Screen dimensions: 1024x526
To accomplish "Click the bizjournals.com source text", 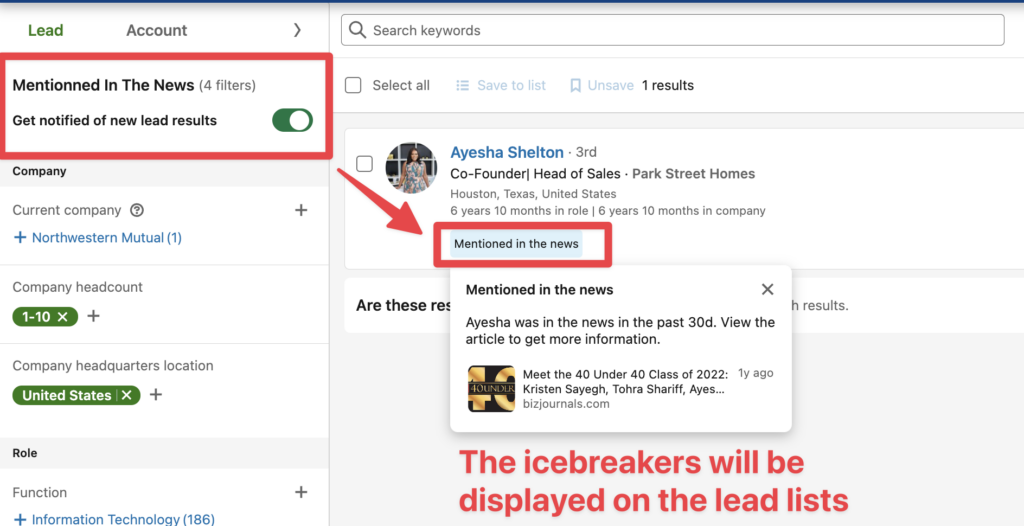I will pos(566,404).
